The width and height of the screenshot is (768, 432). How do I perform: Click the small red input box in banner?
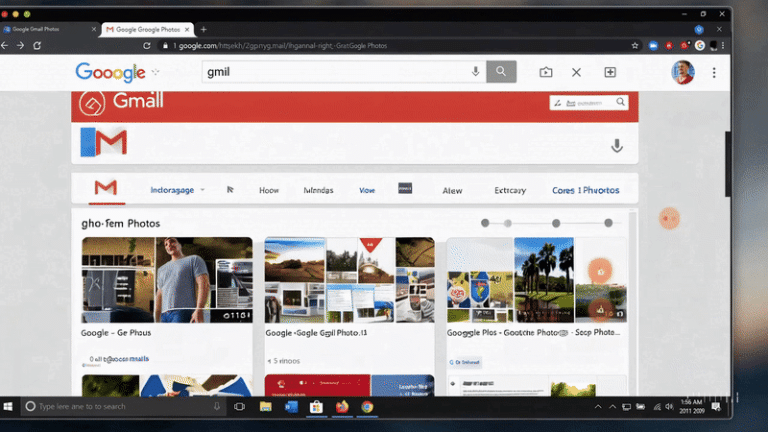[x=589, y=102]
